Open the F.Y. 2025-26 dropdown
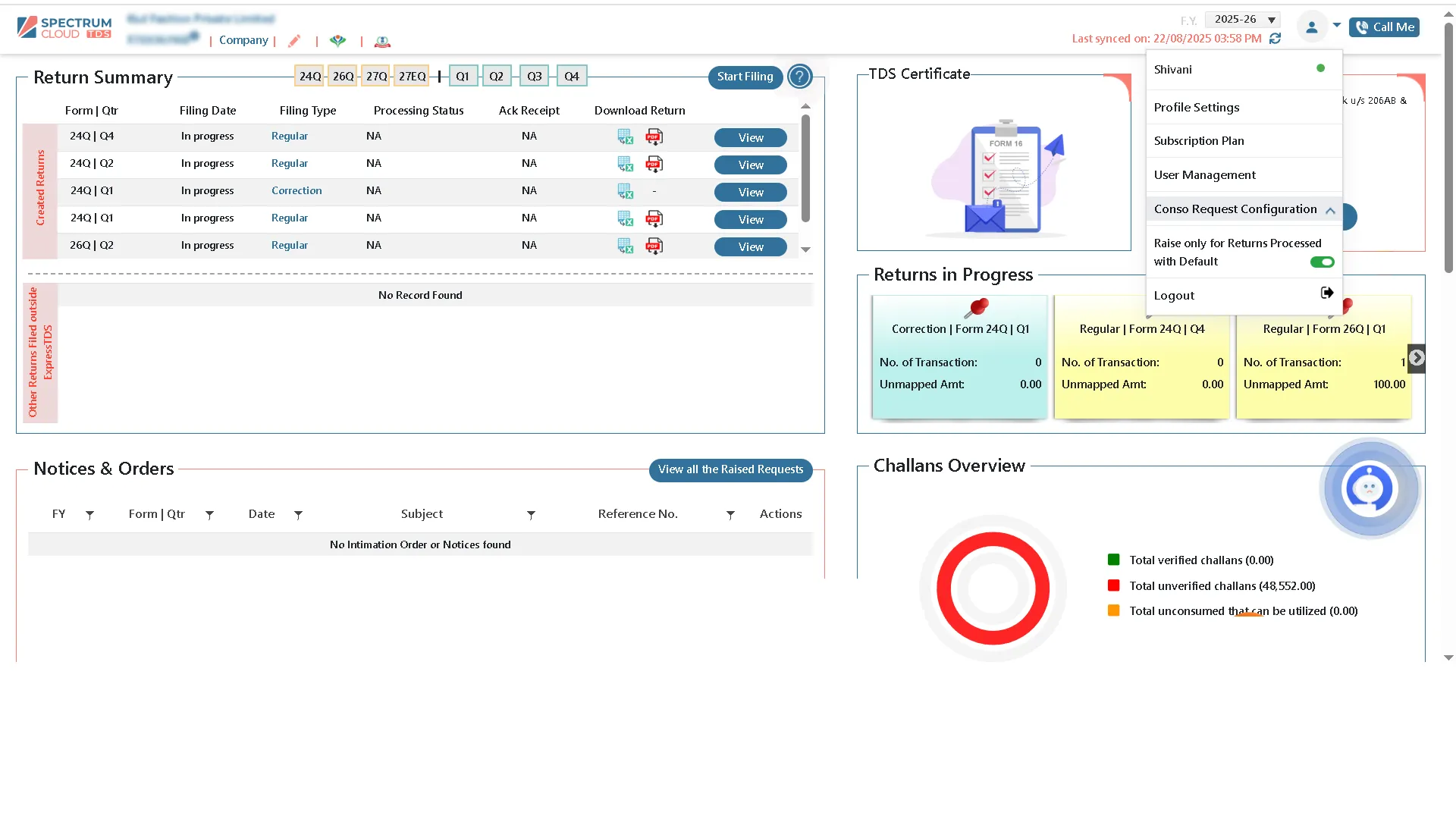The image size is (1456, 819). [1242, 20]
